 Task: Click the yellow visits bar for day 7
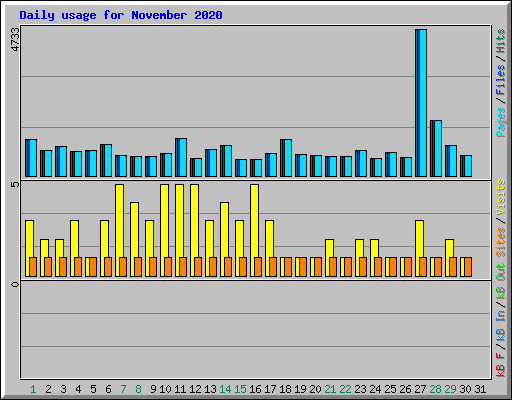pos(119,220)
